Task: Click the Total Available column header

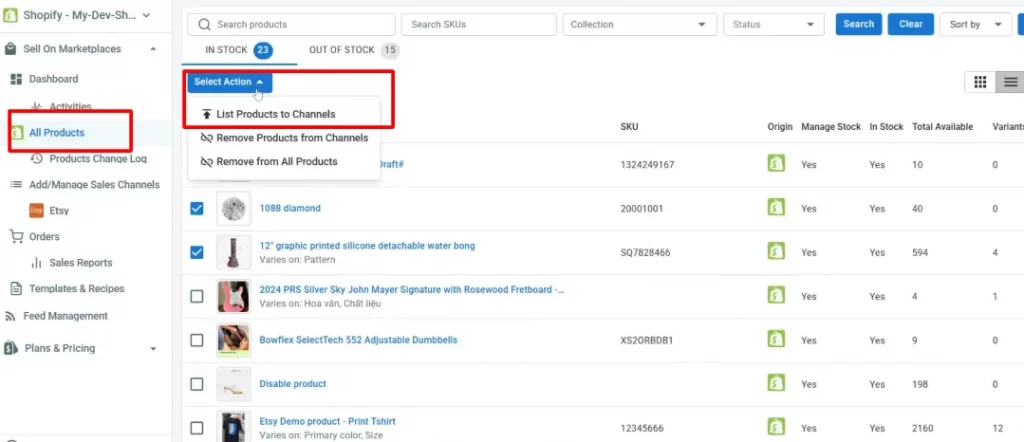Action: point(942,127)
